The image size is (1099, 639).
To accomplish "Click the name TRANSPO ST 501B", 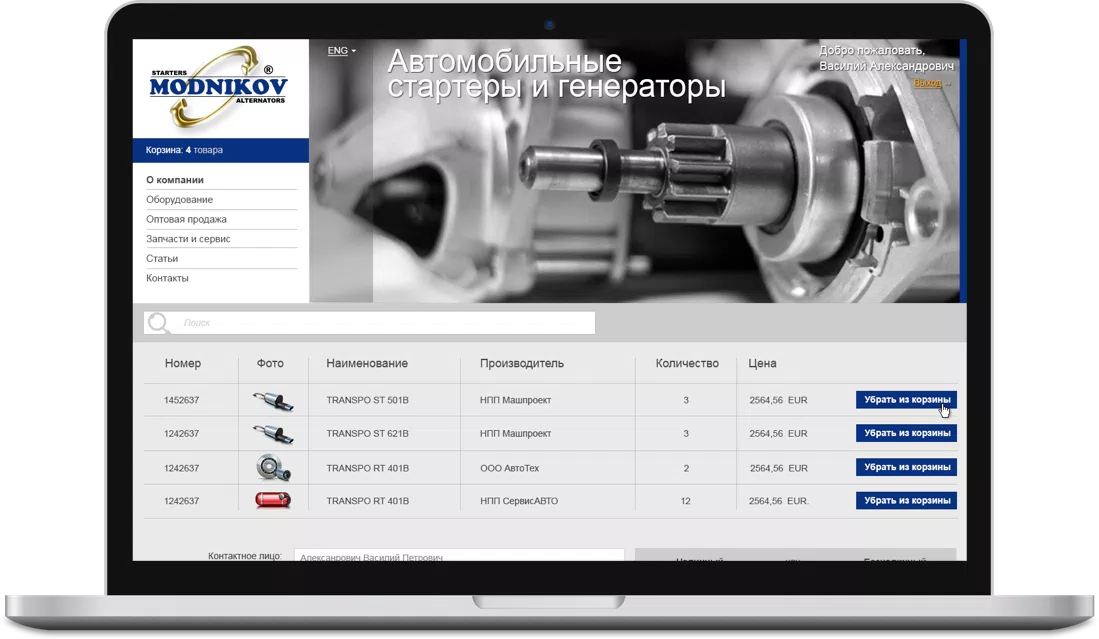I will pyautogui.click(x=367, y=400).
